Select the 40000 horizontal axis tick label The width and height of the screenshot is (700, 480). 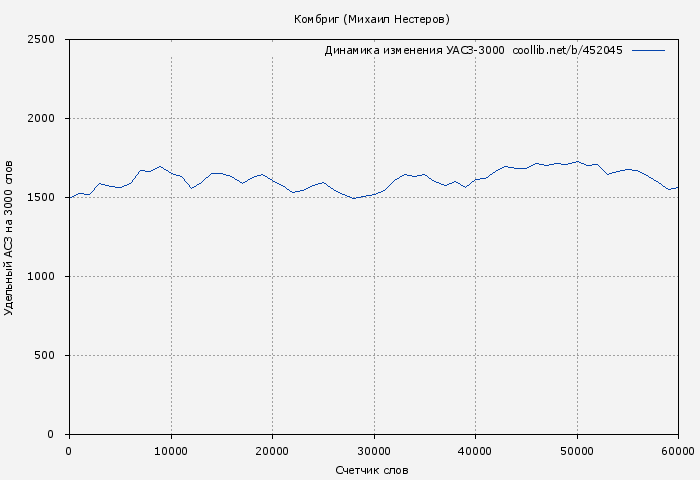[x=475, y=451]
